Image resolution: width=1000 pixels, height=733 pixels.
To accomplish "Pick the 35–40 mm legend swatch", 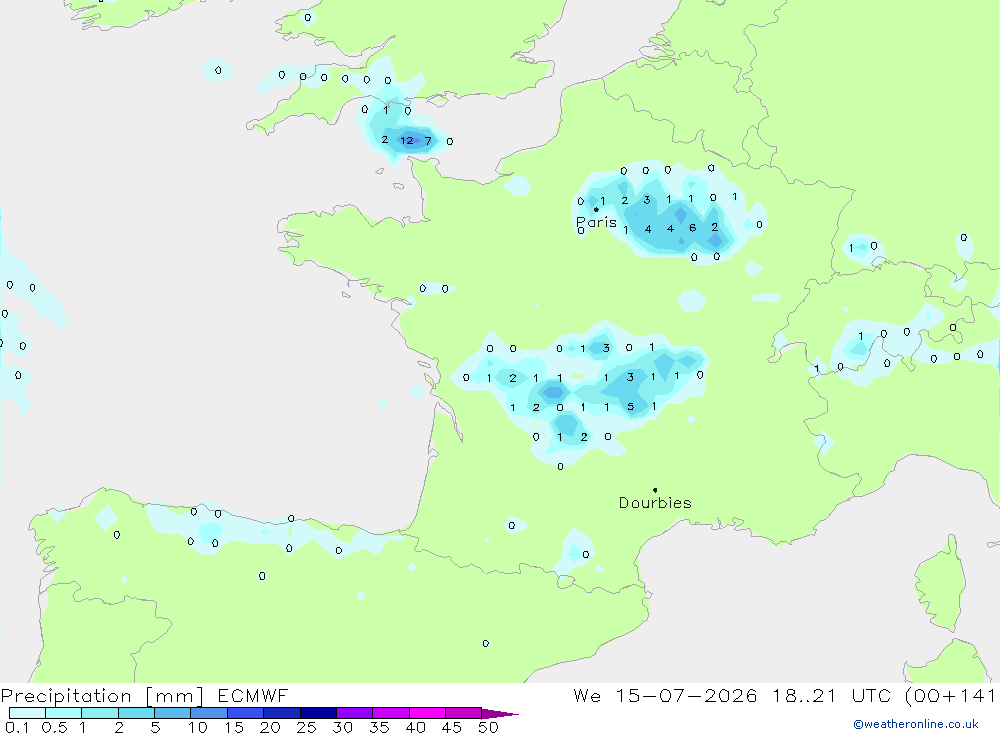I will click(390, 713).
